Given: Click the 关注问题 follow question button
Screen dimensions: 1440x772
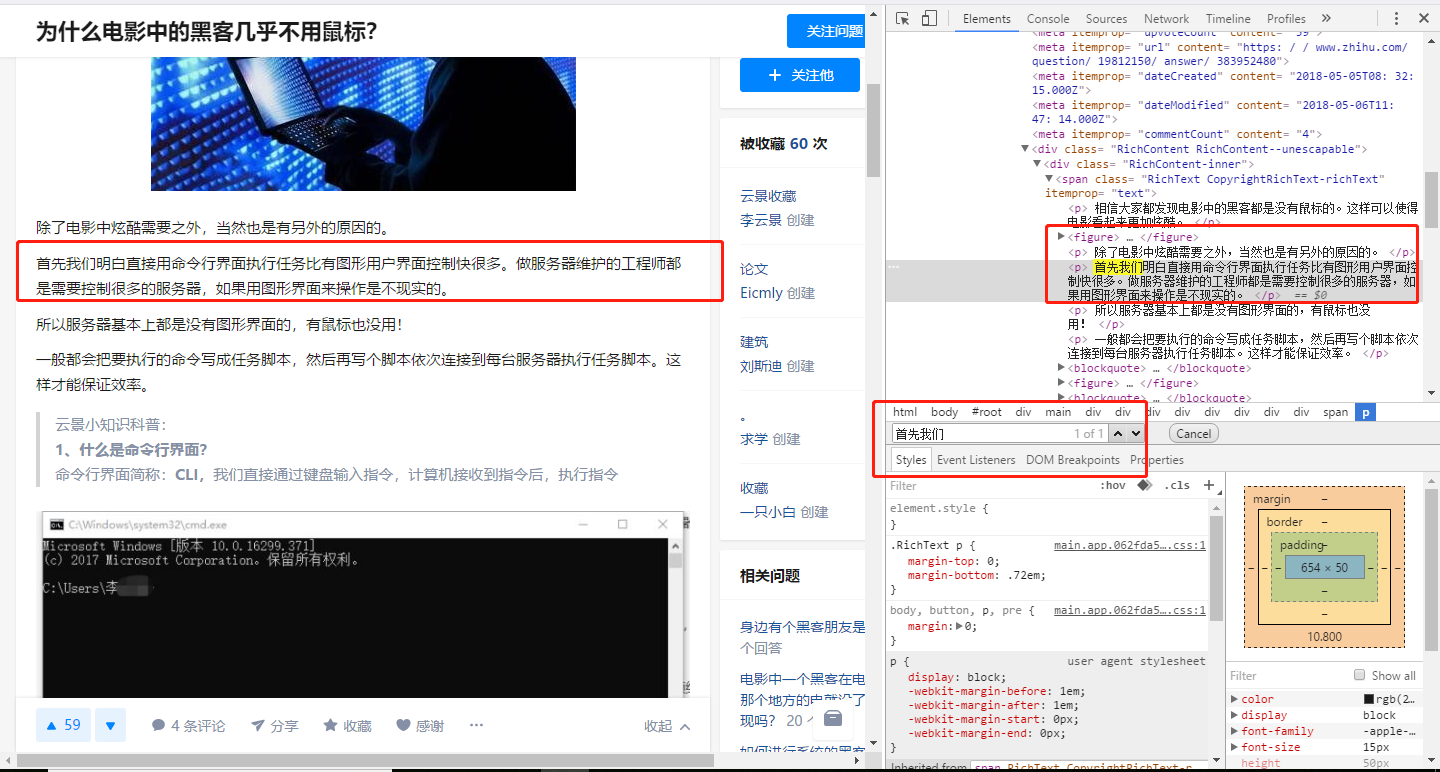Looking at the screenshot, I should tap(828, 31).
